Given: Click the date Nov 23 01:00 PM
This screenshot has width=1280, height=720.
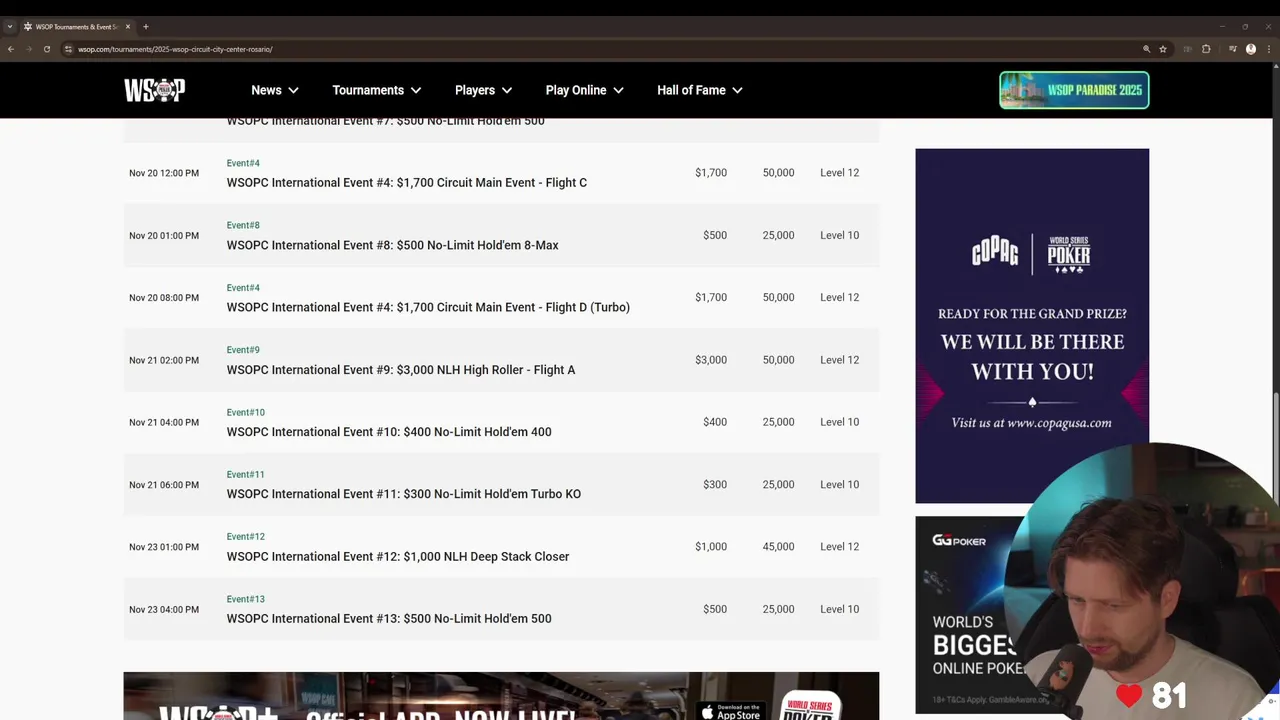Looking at the screenshot, I should click(164, 547).
